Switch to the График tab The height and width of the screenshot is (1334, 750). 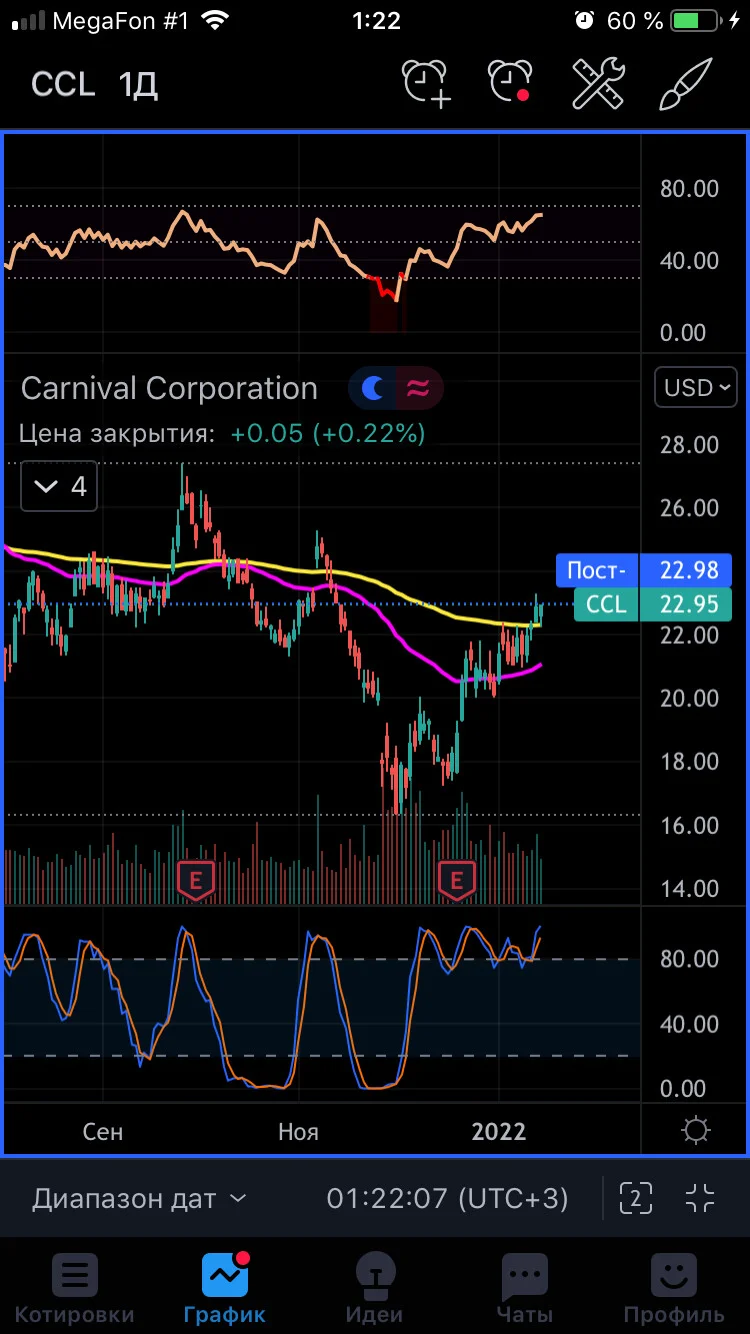(225, 1289)
